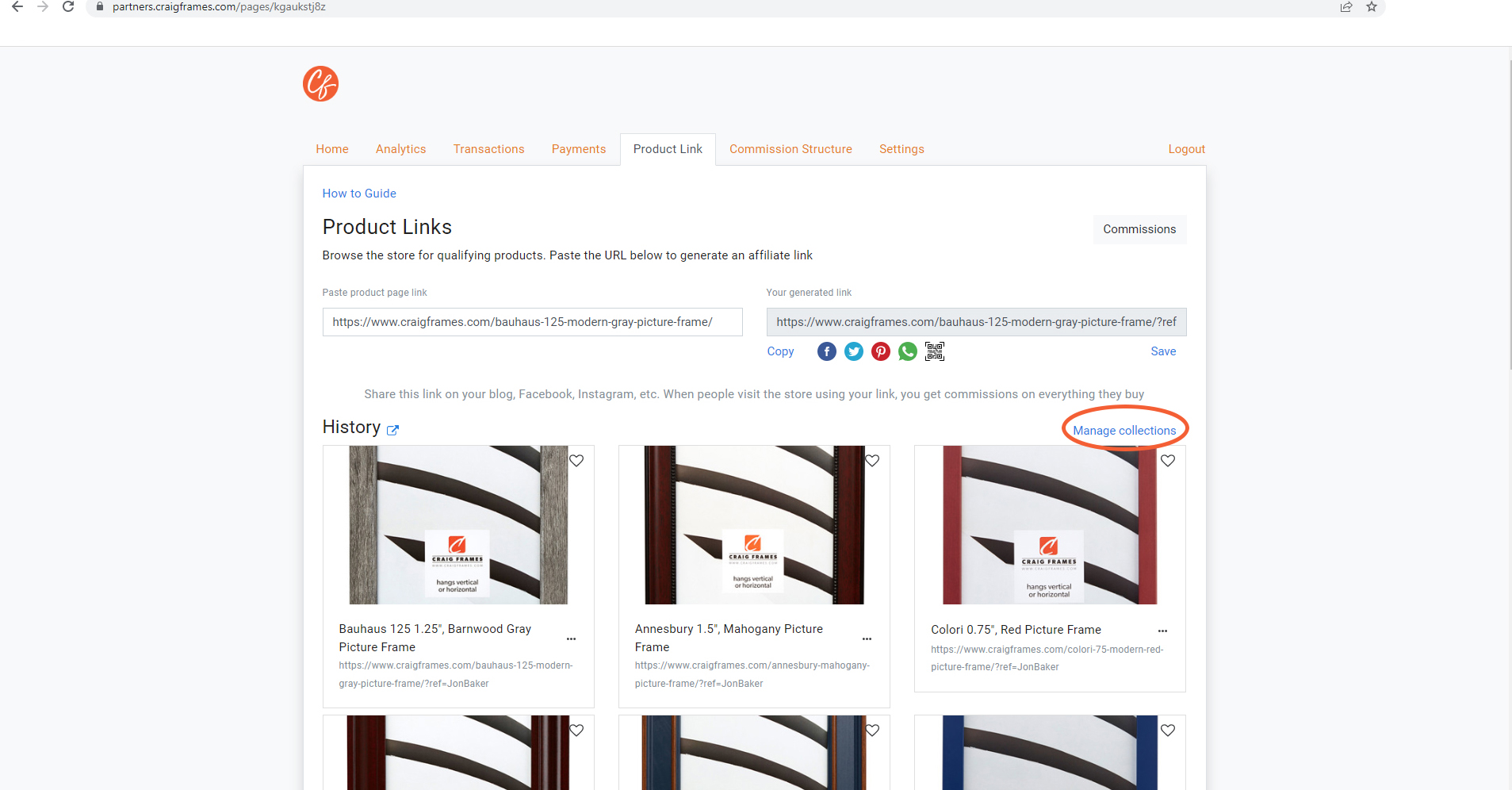Log out of the partner portal
This screenshot has width=1512, height=790.
click(1187, 149)
